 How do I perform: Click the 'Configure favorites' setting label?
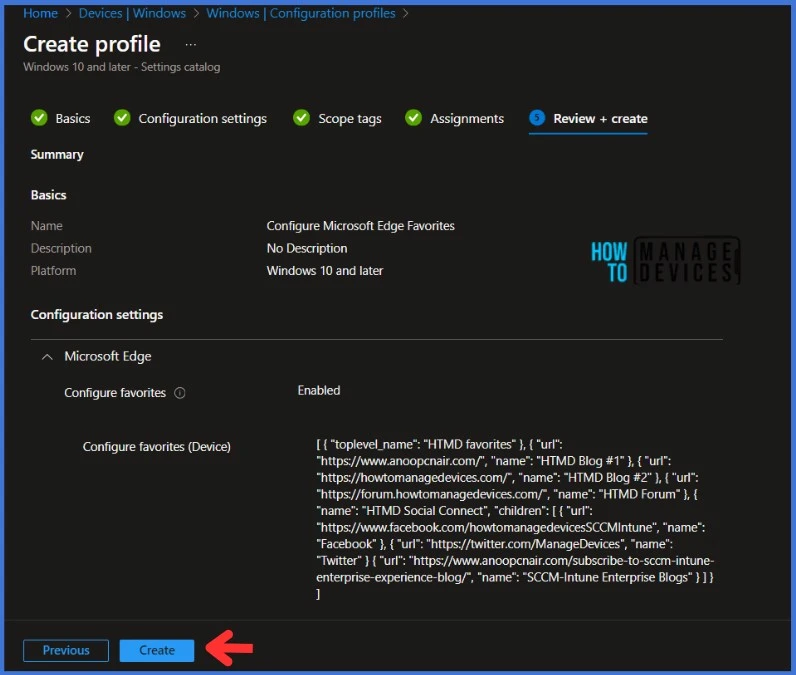[115, 393]
